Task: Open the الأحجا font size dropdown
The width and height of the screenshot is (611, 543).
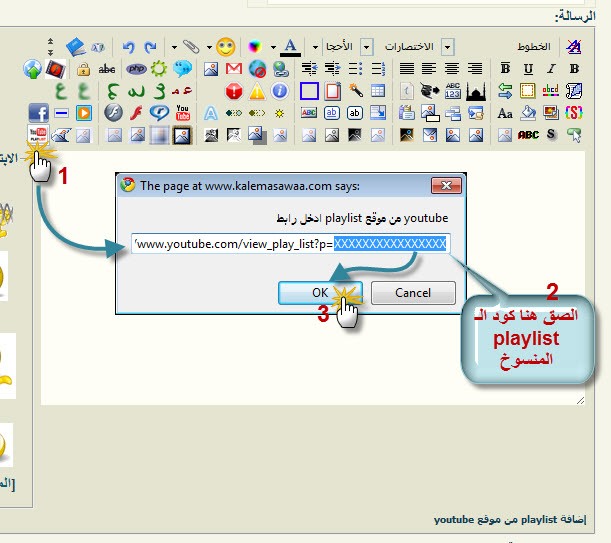Action: click(x=366, y=47)
